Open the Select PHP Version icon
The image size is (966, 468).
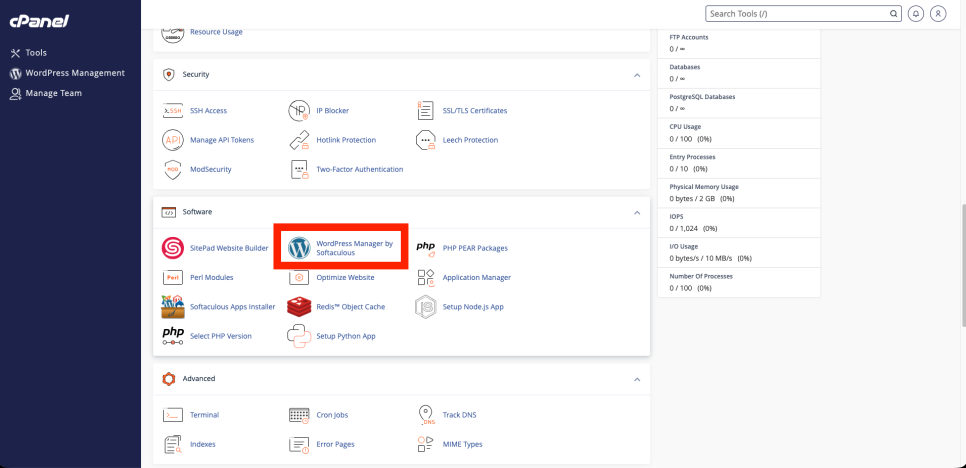(x=172, y=336)
